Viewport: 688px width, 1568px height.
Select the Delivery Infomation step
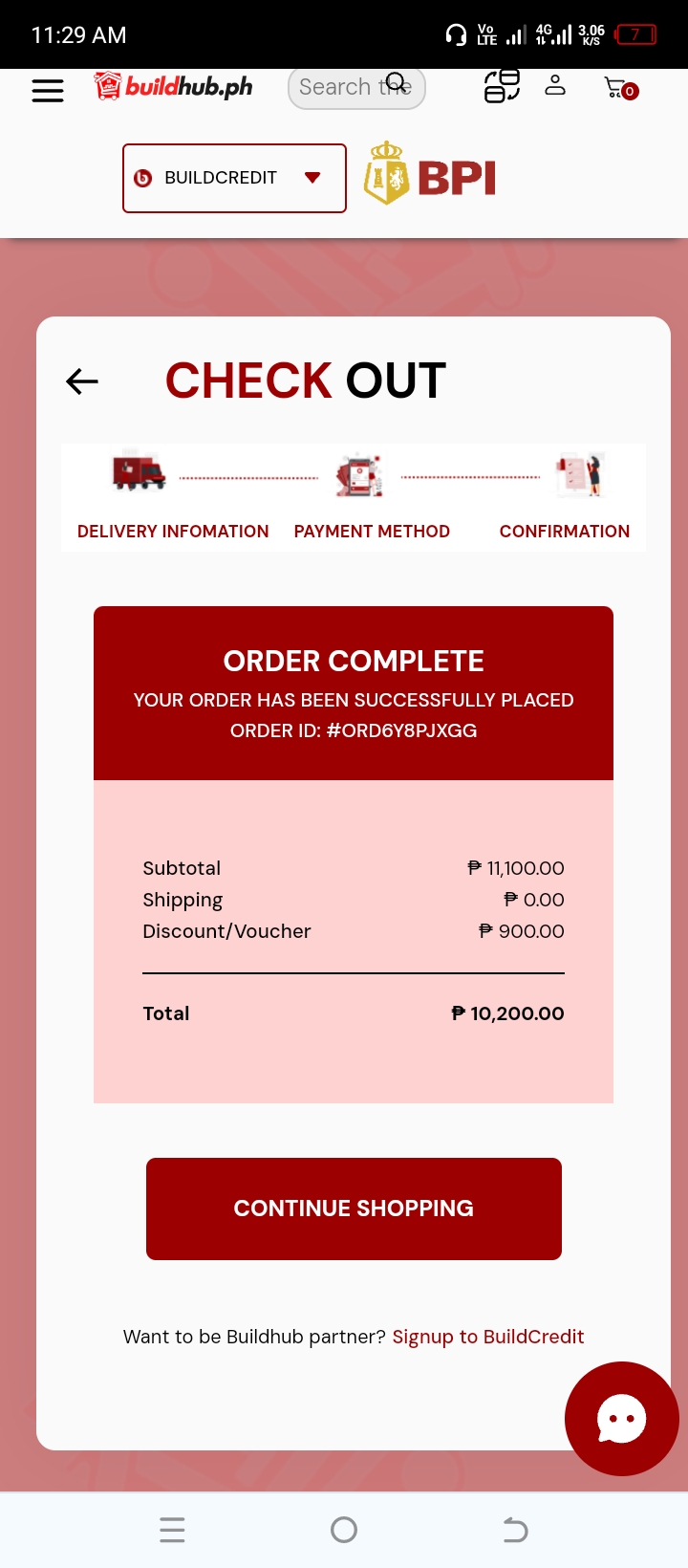pos(173,531)
